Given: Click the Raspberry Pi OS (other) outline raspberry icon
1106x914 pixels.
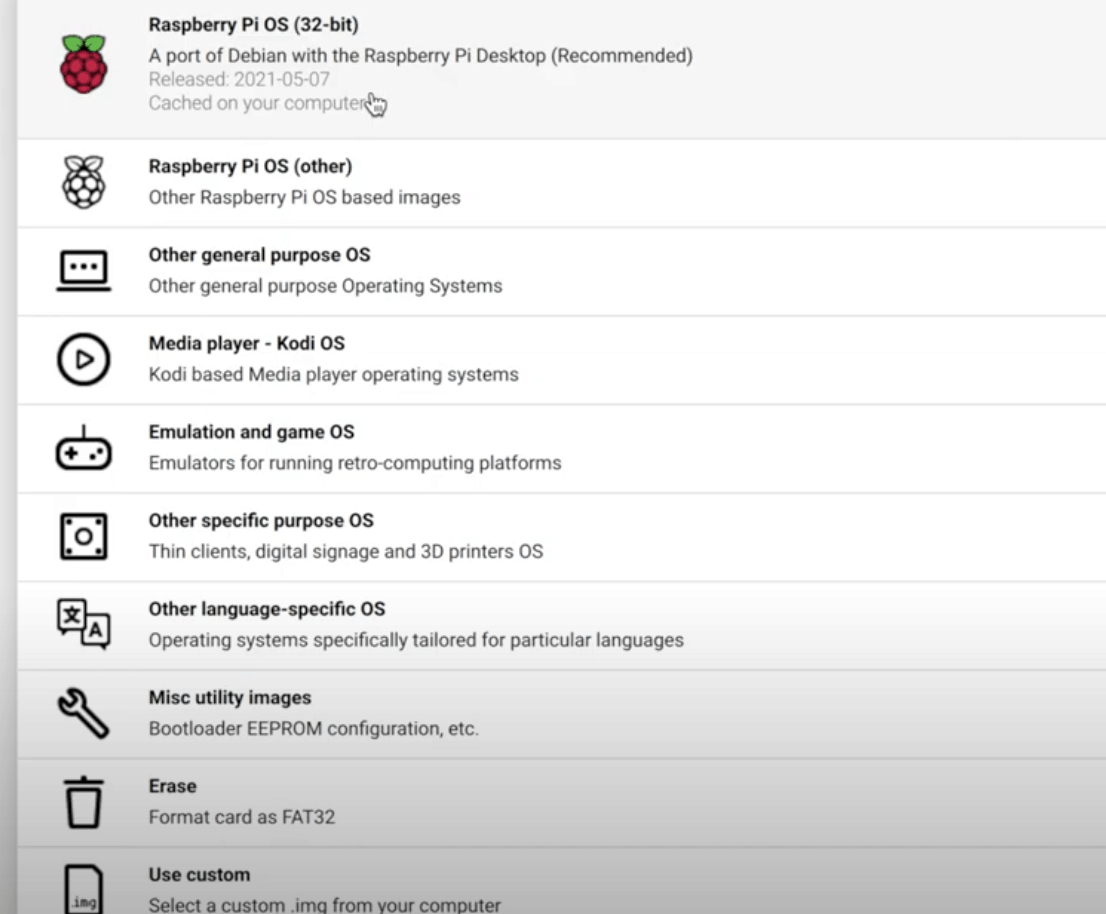Looking at the screenshot, I should 83,183.
